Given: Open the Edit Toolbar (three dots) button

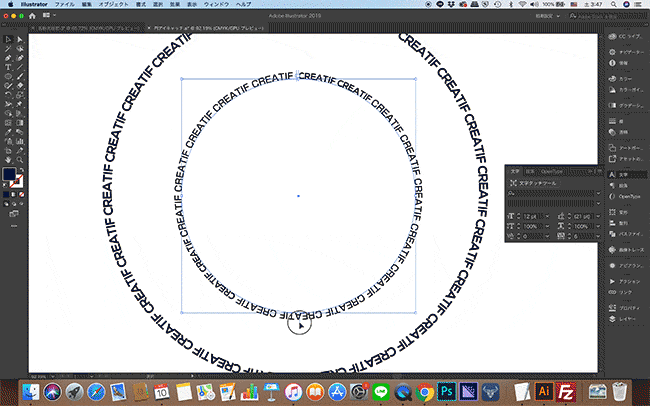Looking at the screenshot, I should pyautogui.click(x=14, y=226).
